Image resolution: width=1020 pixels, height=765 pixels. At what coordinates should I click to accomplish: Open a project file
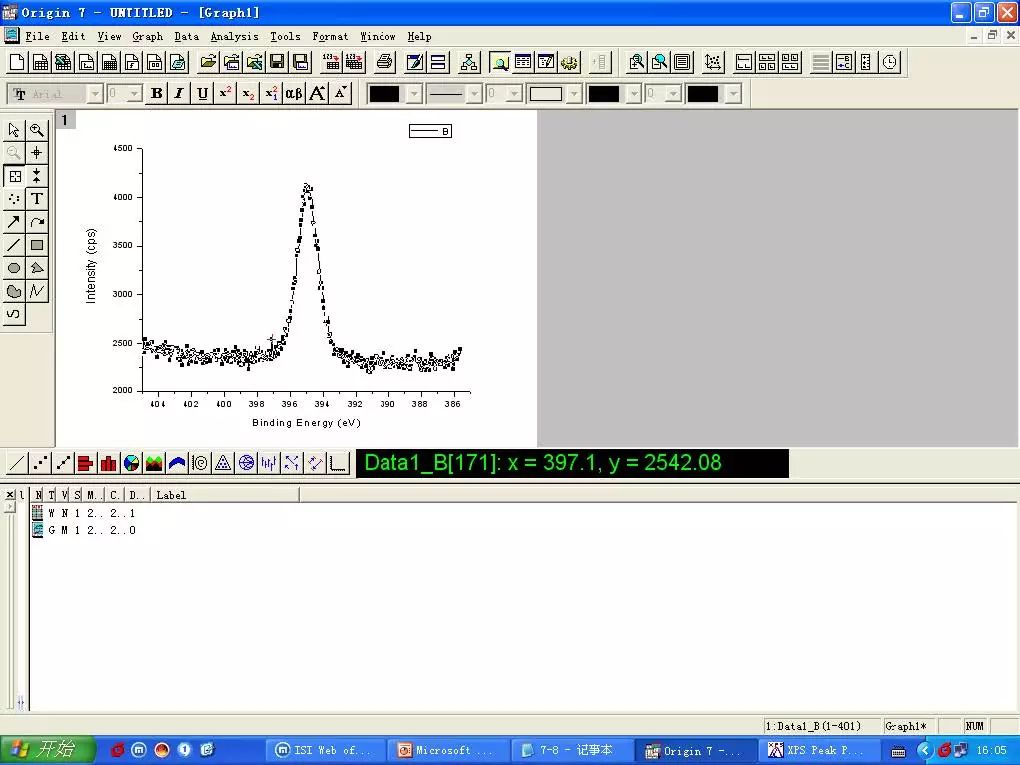(x=208, y=62)
